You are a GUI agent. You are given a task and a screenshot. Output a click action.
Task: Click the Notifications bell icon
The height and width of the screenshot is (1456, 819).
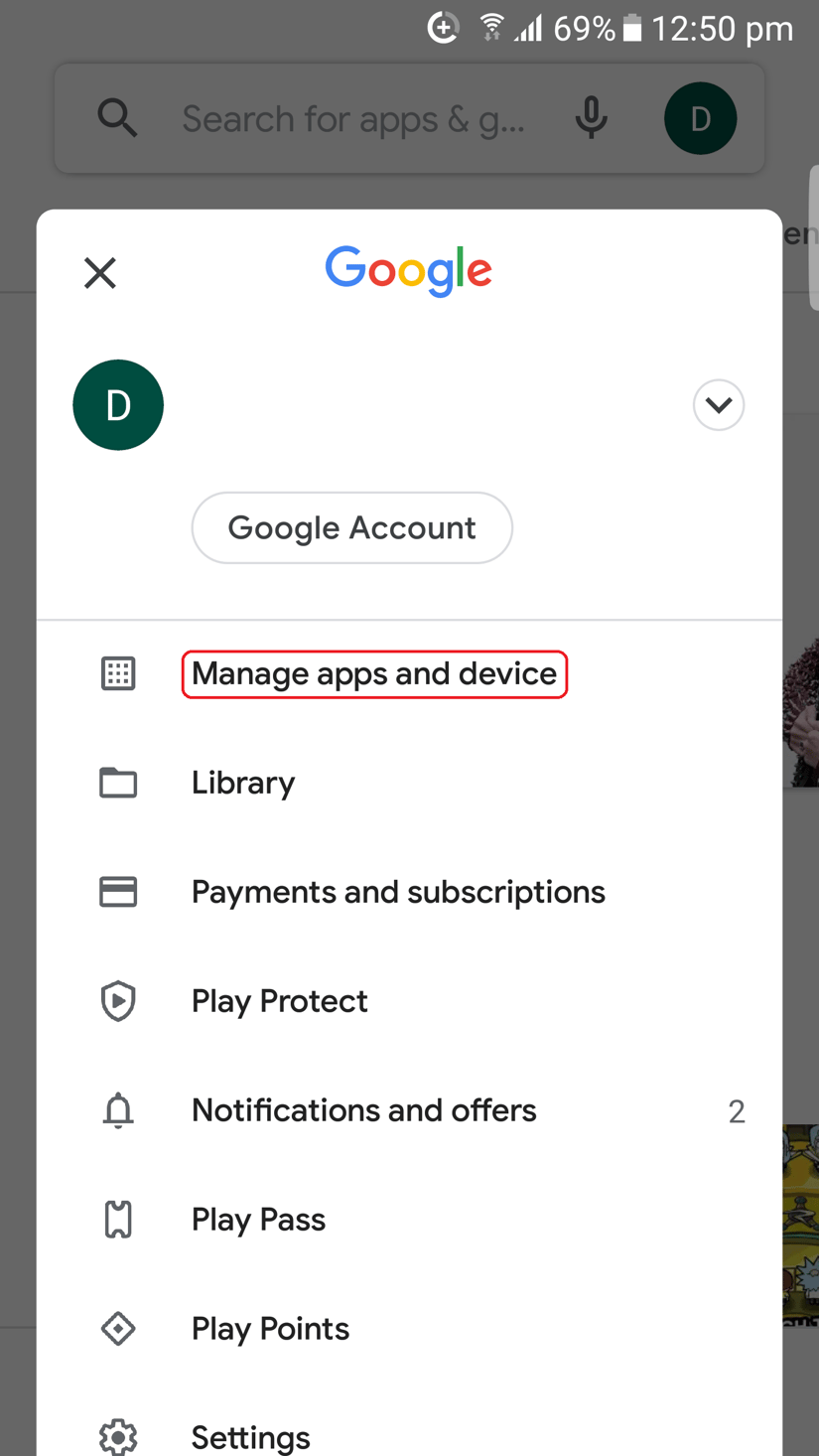click(118, 1110)
